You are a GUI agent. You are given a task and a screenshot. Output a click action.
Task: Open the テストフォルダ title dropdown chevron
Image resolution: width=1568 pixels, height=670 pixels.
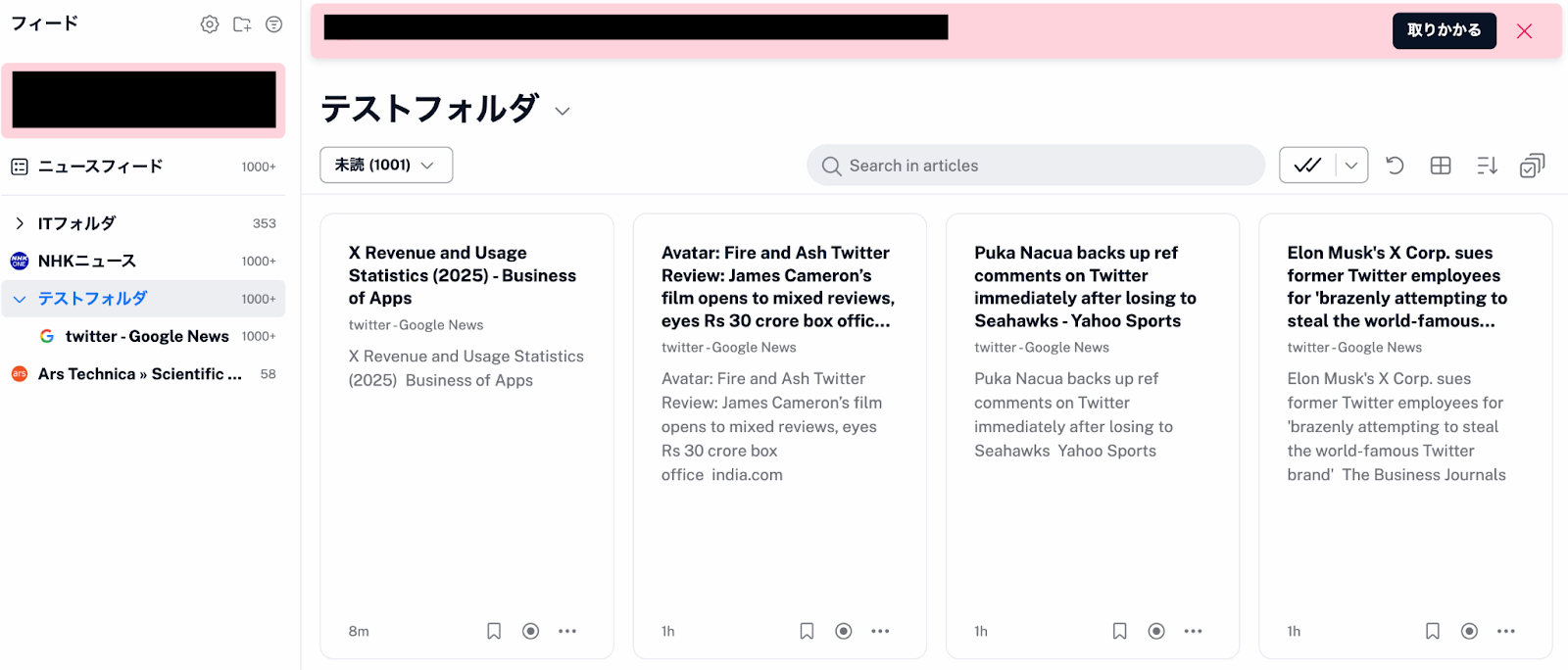pyautogui.click(x=563, y=111)
